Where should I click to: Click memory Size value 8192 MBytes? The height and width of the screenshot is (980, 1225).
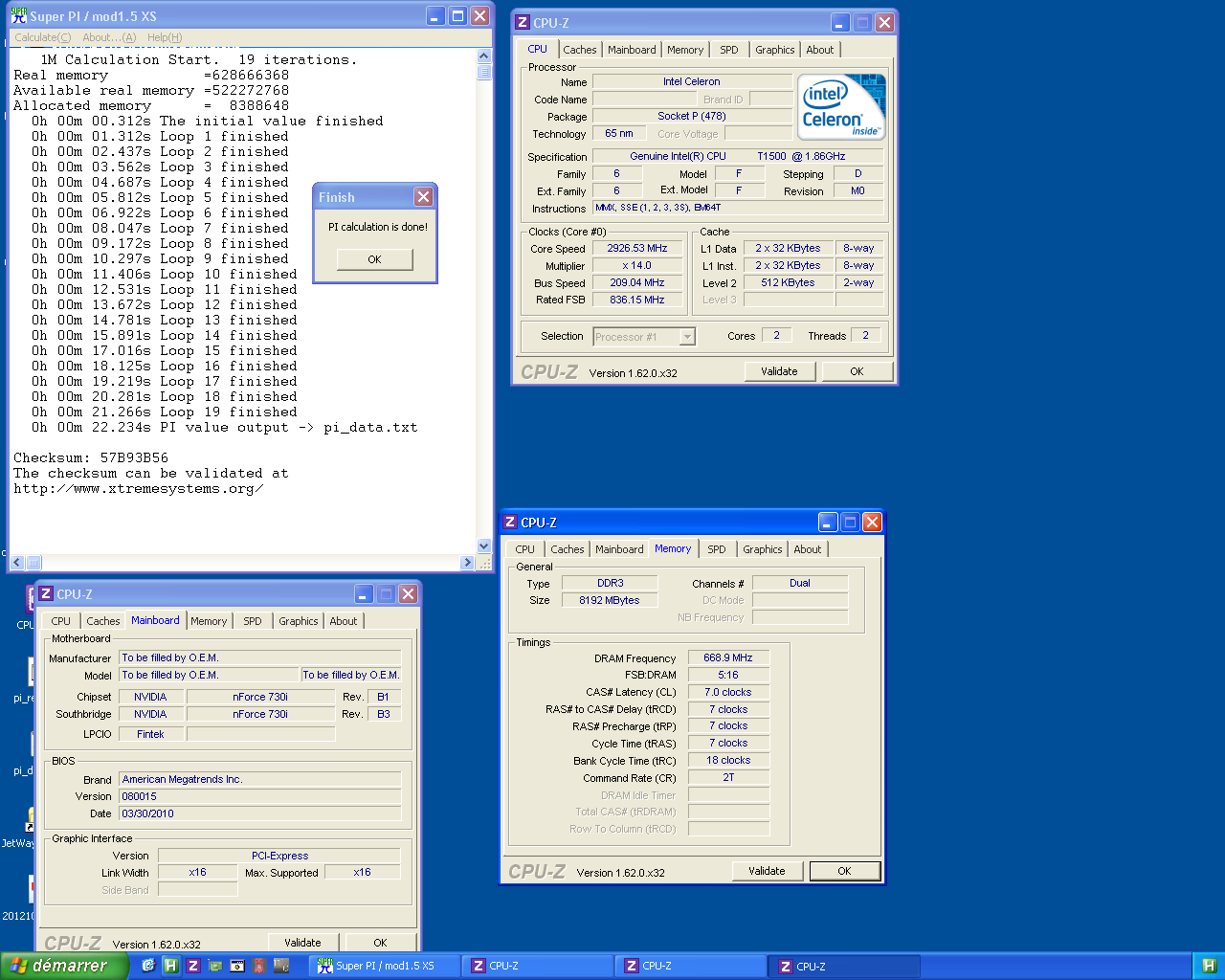[x=610, y=600]
